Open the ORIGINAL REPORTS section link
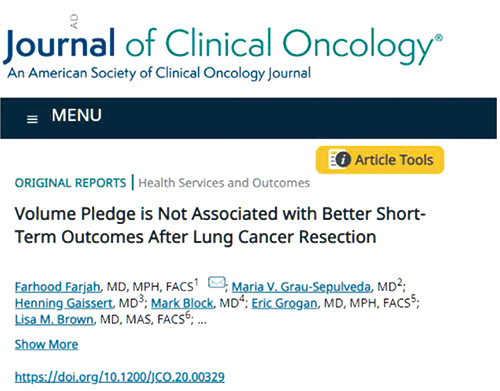The height and width of the screenshot is (391, 500). coord(70,183)
